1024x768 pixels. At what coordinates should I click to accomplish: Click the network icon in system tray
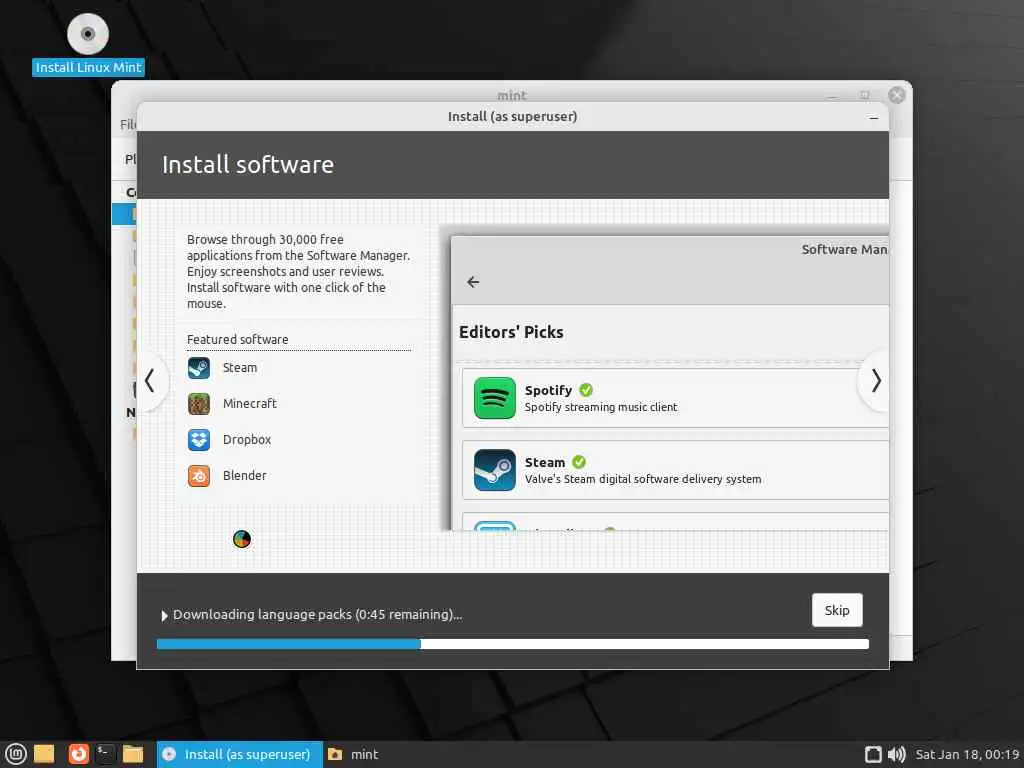[x=873, y=754]
